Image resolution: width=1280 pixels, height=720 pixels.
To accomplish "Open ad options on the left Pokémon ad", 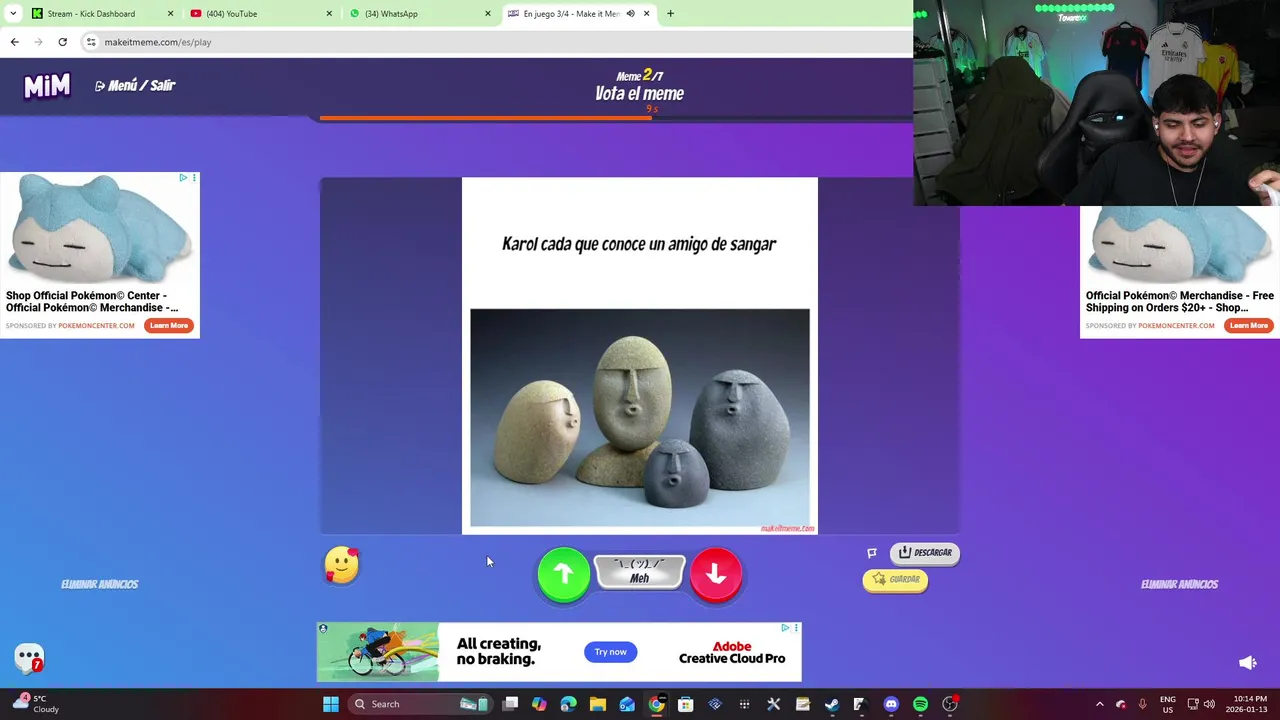I will 194,178.
